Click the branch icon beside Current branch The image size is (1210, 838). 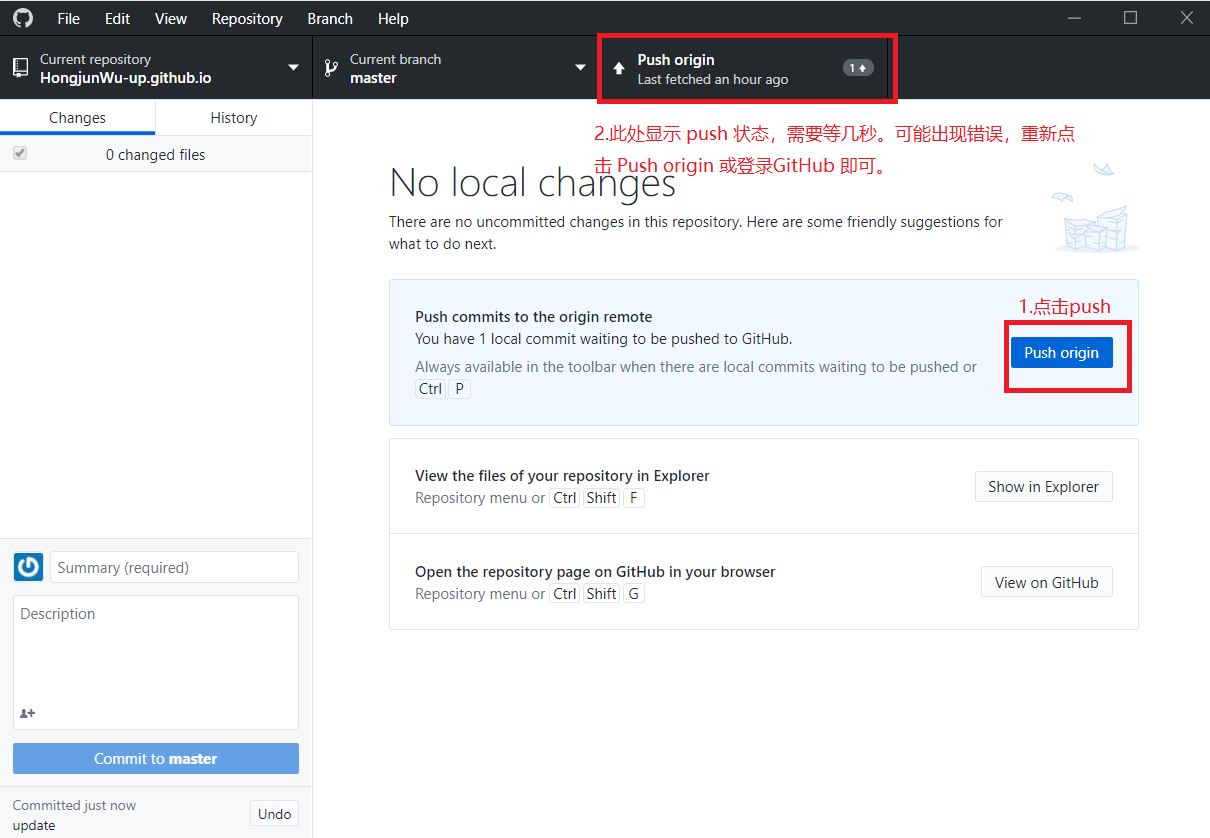click(331, 68)
